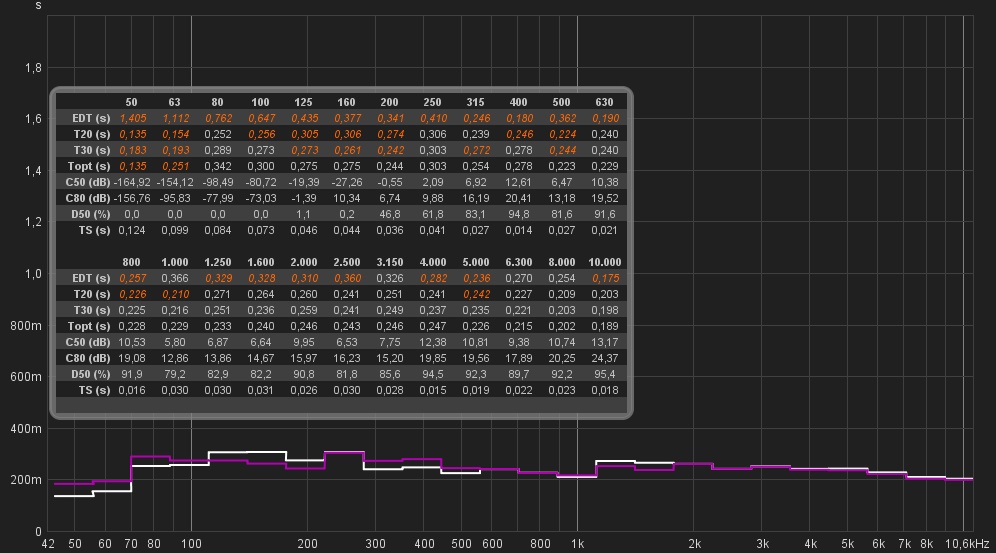
Task: Select the 1,8 label on vertical axis
Action: (33, 68)
